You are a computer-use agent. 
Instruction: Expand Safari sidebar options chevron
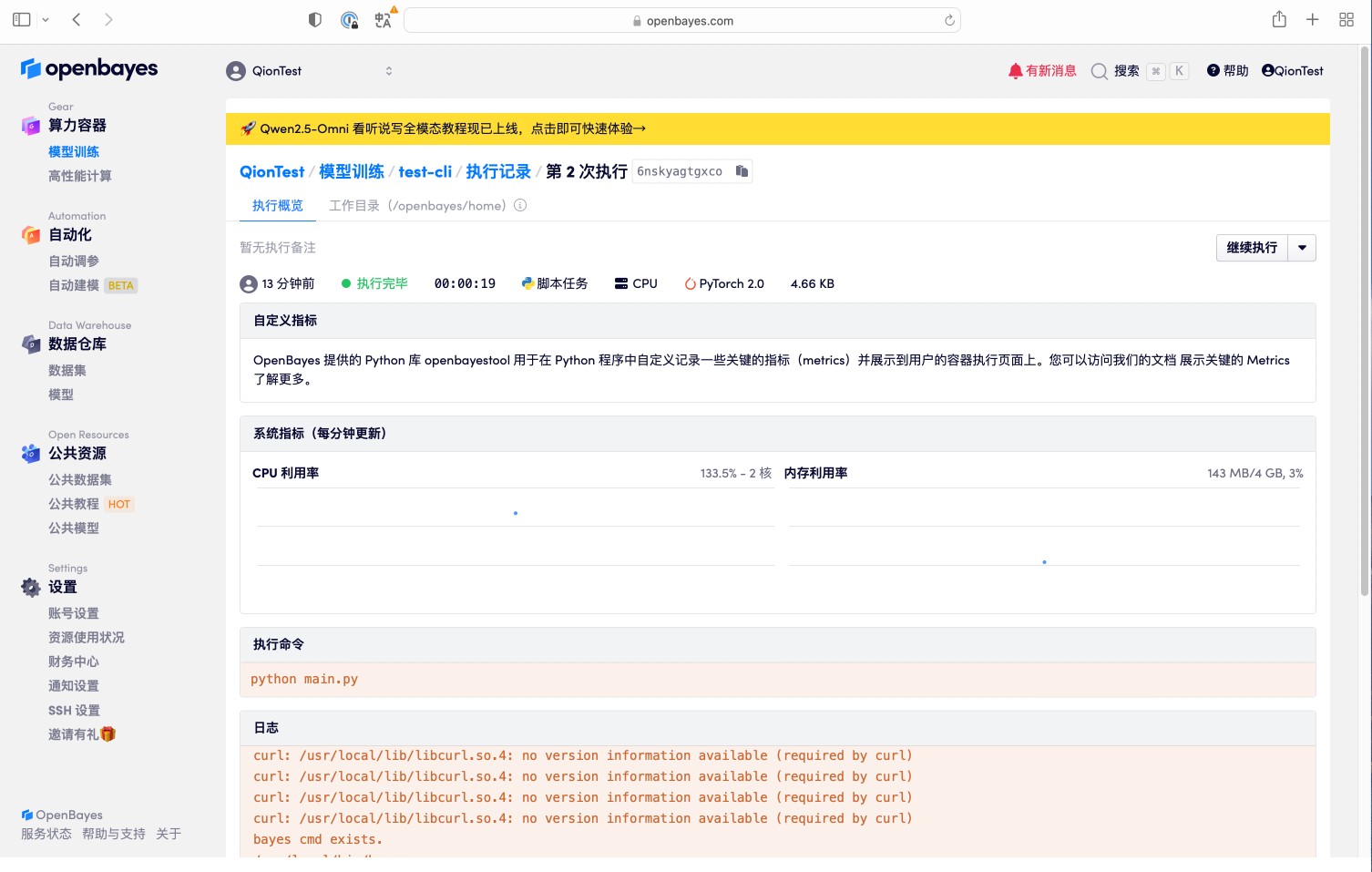point(46,19)
